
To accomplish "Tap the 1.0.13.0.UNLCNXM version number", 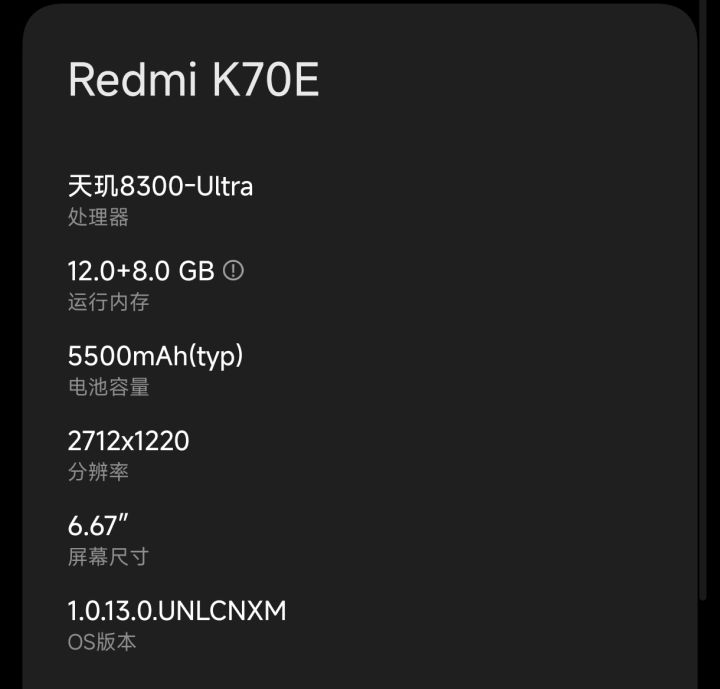I will (x=177, y=611).
